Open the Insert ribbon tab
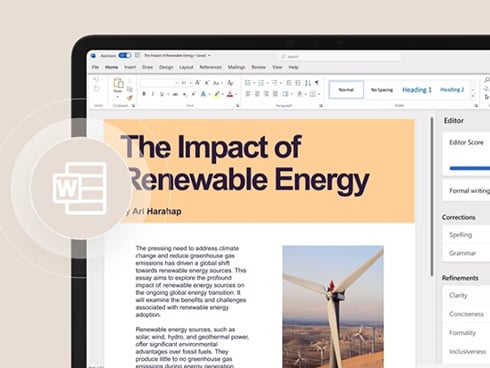Viewport: 490px width, 368px height. point(130,67)
